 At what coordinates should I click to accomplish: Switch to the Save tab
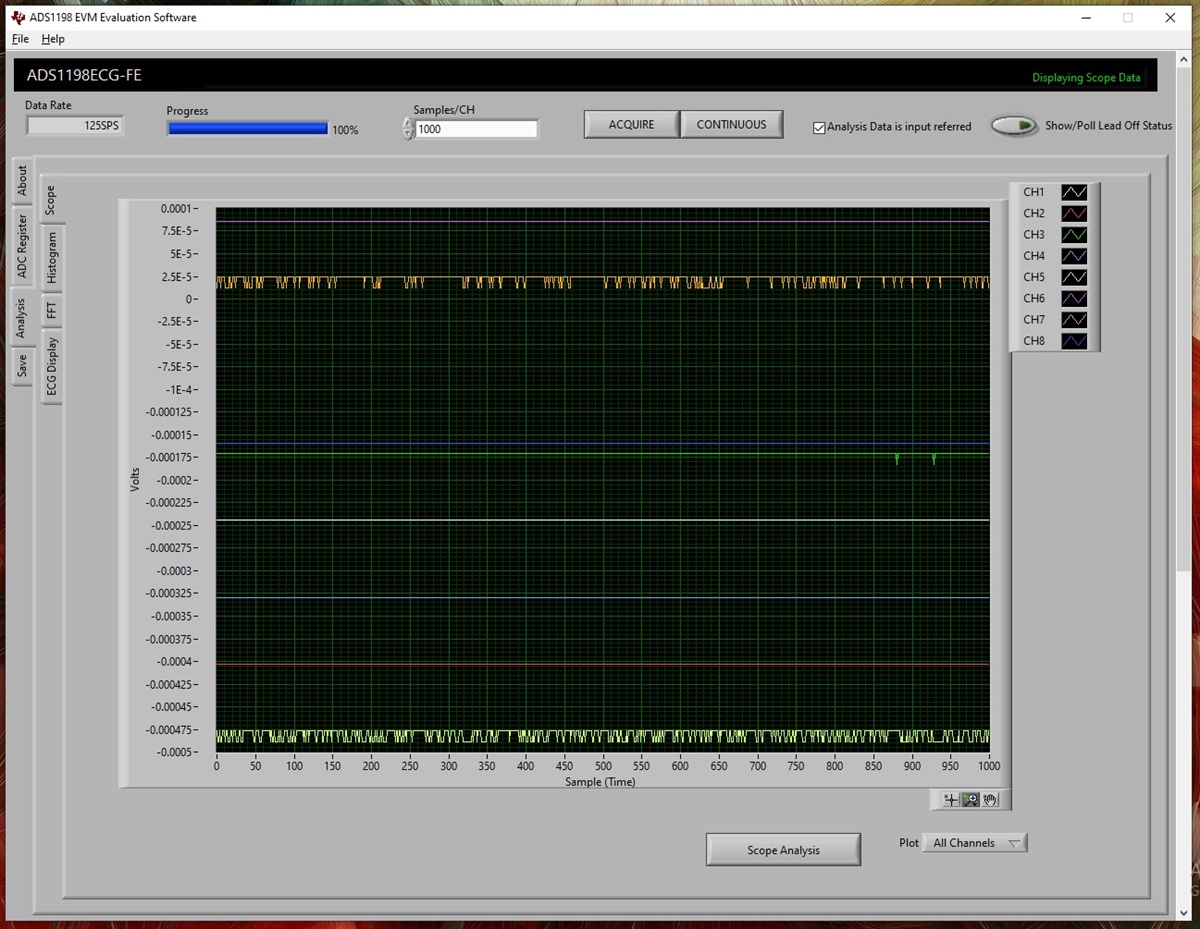tap(22, 366)
